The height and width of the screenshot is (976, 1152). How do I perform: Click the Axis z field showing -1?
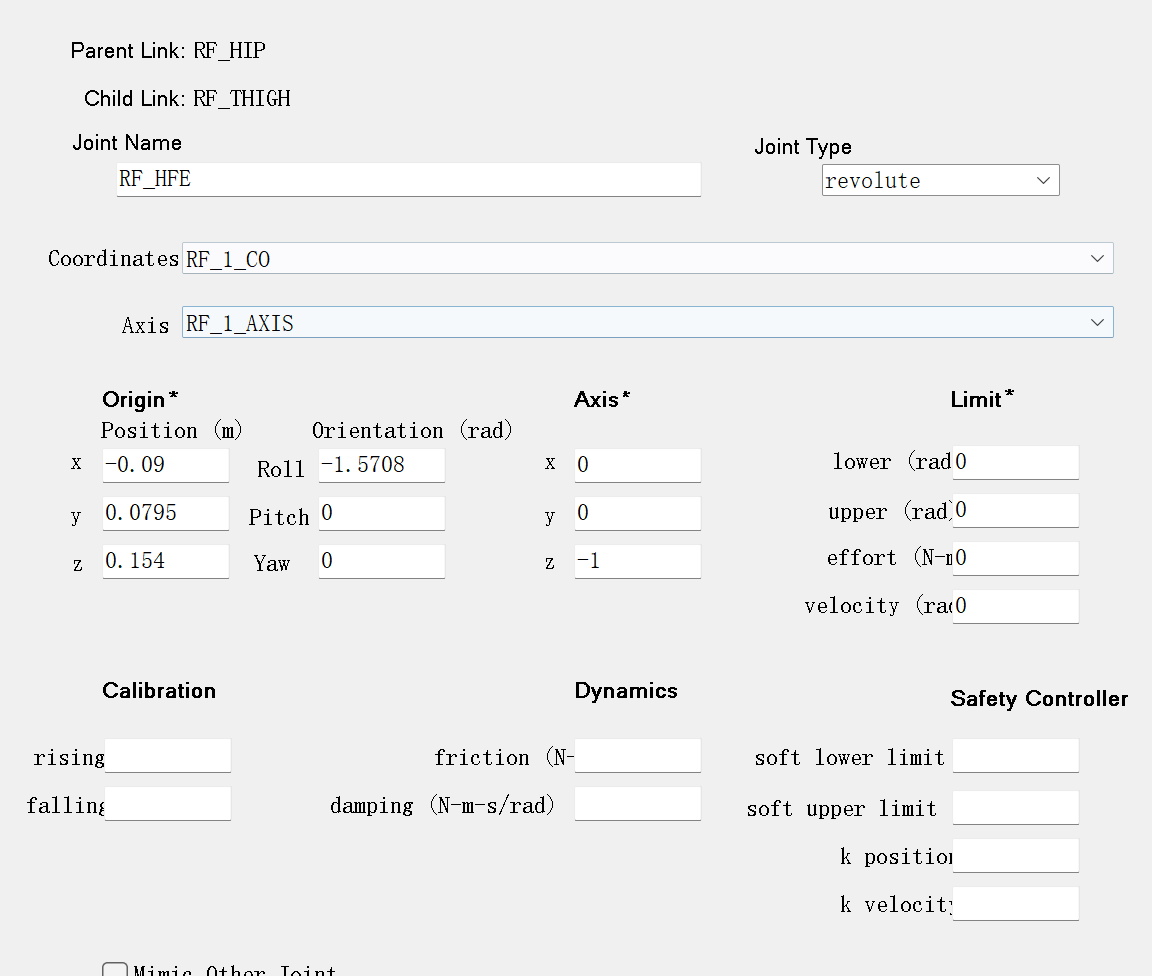point(638,561)
